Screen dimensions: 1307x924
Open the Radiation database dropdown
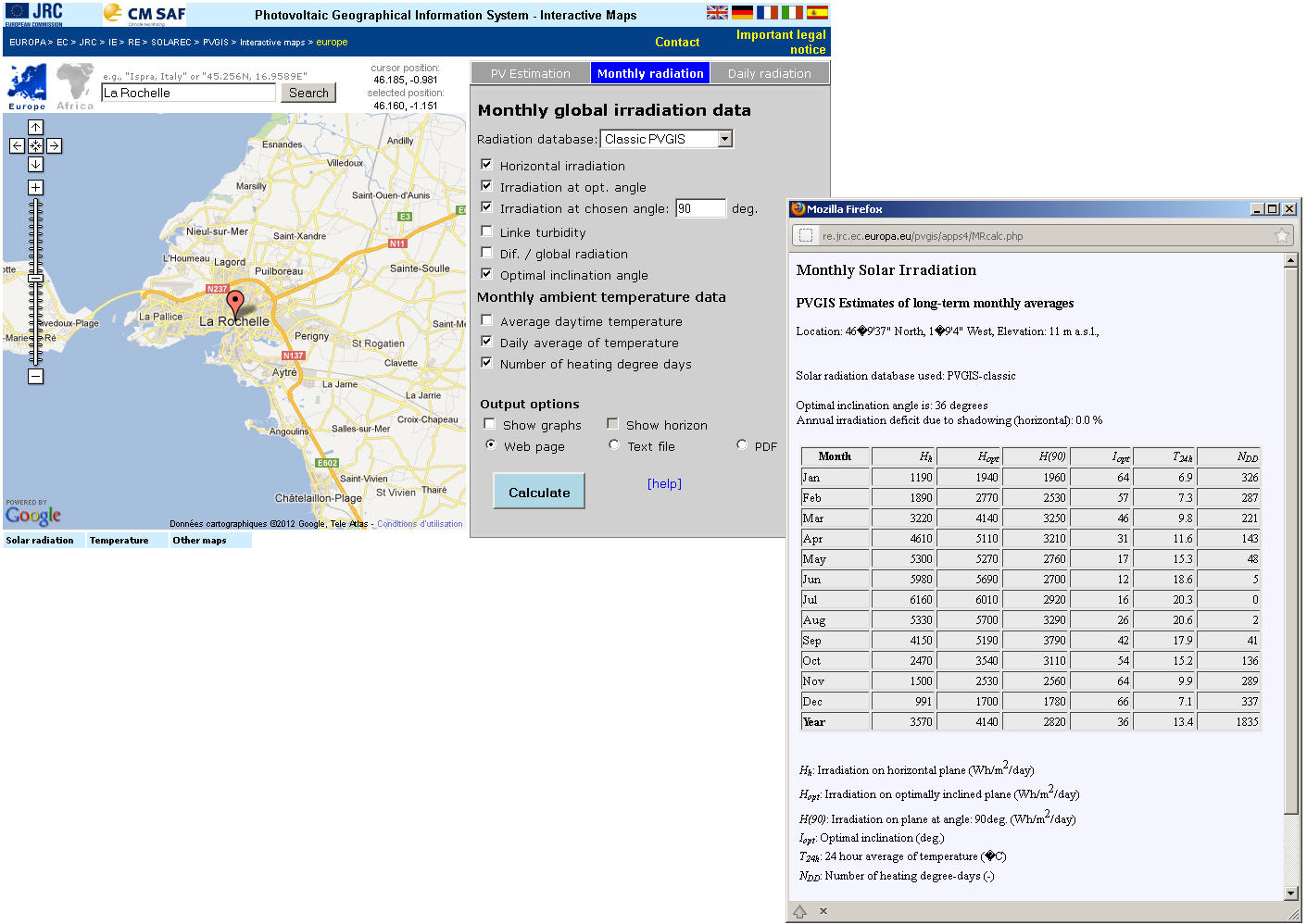[x=667, y=139]
